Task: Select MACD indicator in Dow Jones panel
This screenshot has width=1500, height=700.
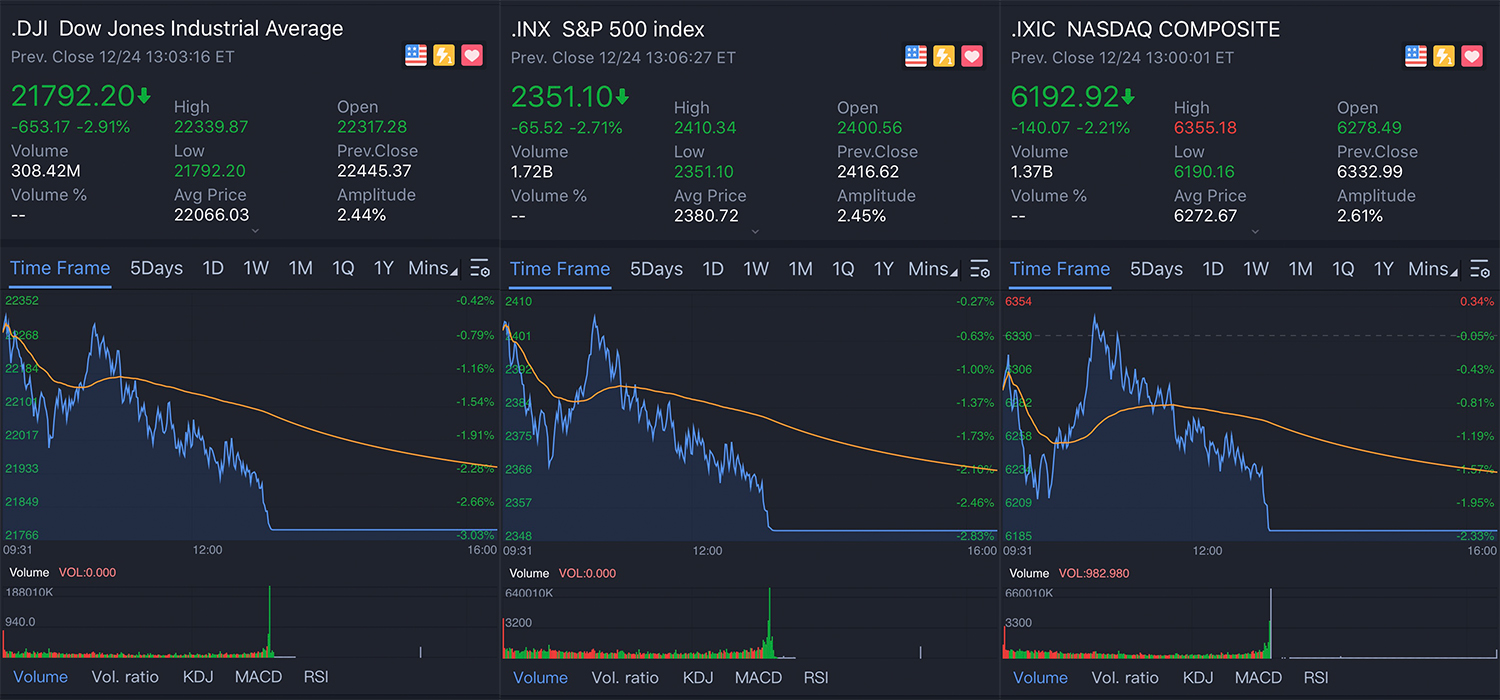Action: point(258,677)
